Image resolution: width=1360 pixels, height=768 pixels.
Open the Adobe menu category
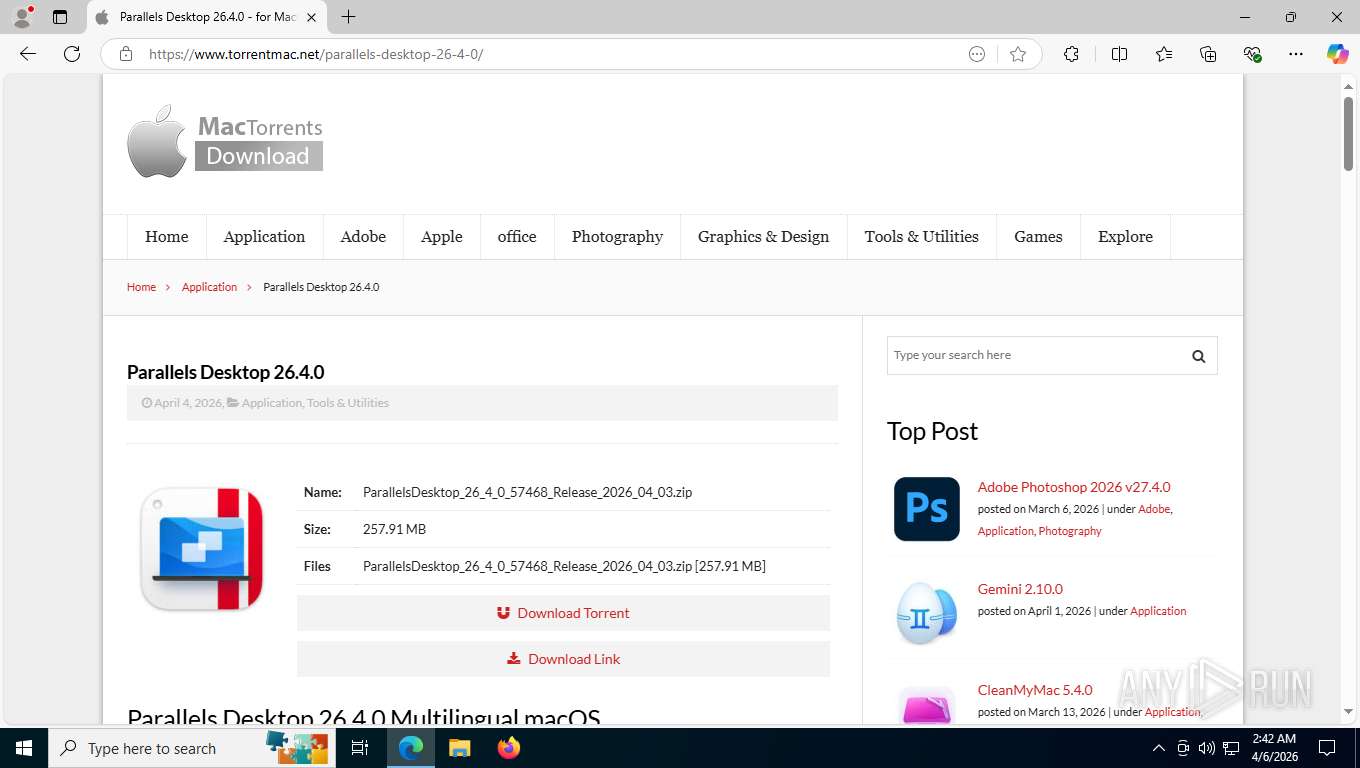pyautogui.click(x=363, y=237)
